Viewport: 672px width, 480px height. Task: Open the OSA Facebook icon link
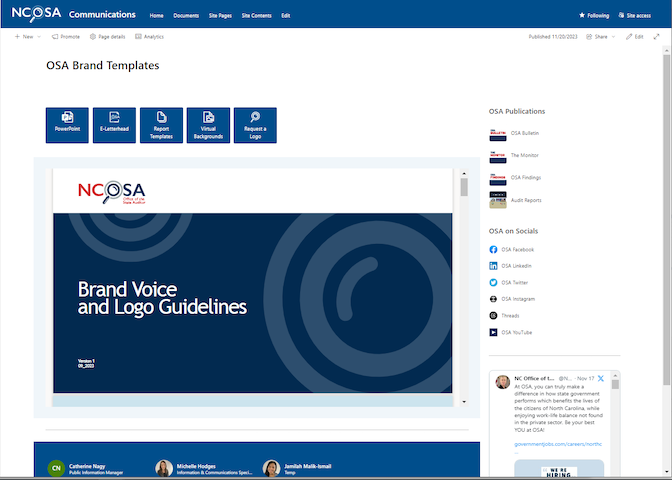[x=494, y=249]
